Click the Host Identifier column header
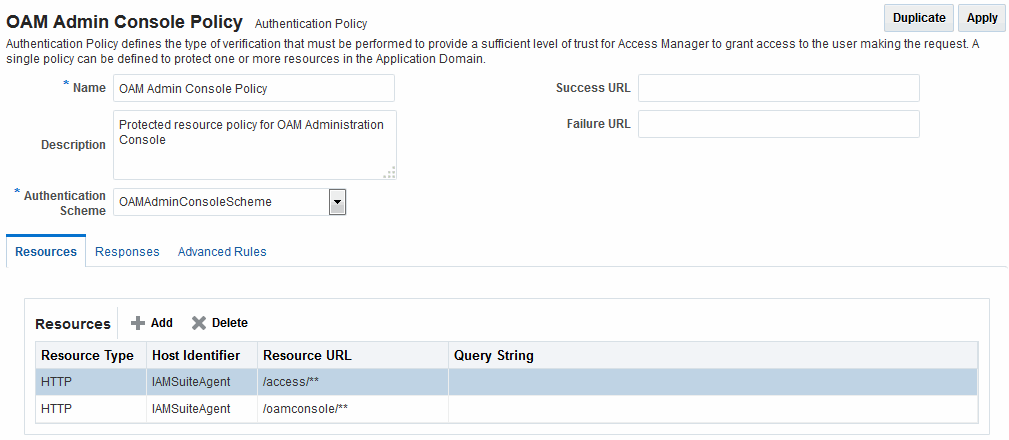Screen dimensions: 1009x440 click(x=202, y=355)
